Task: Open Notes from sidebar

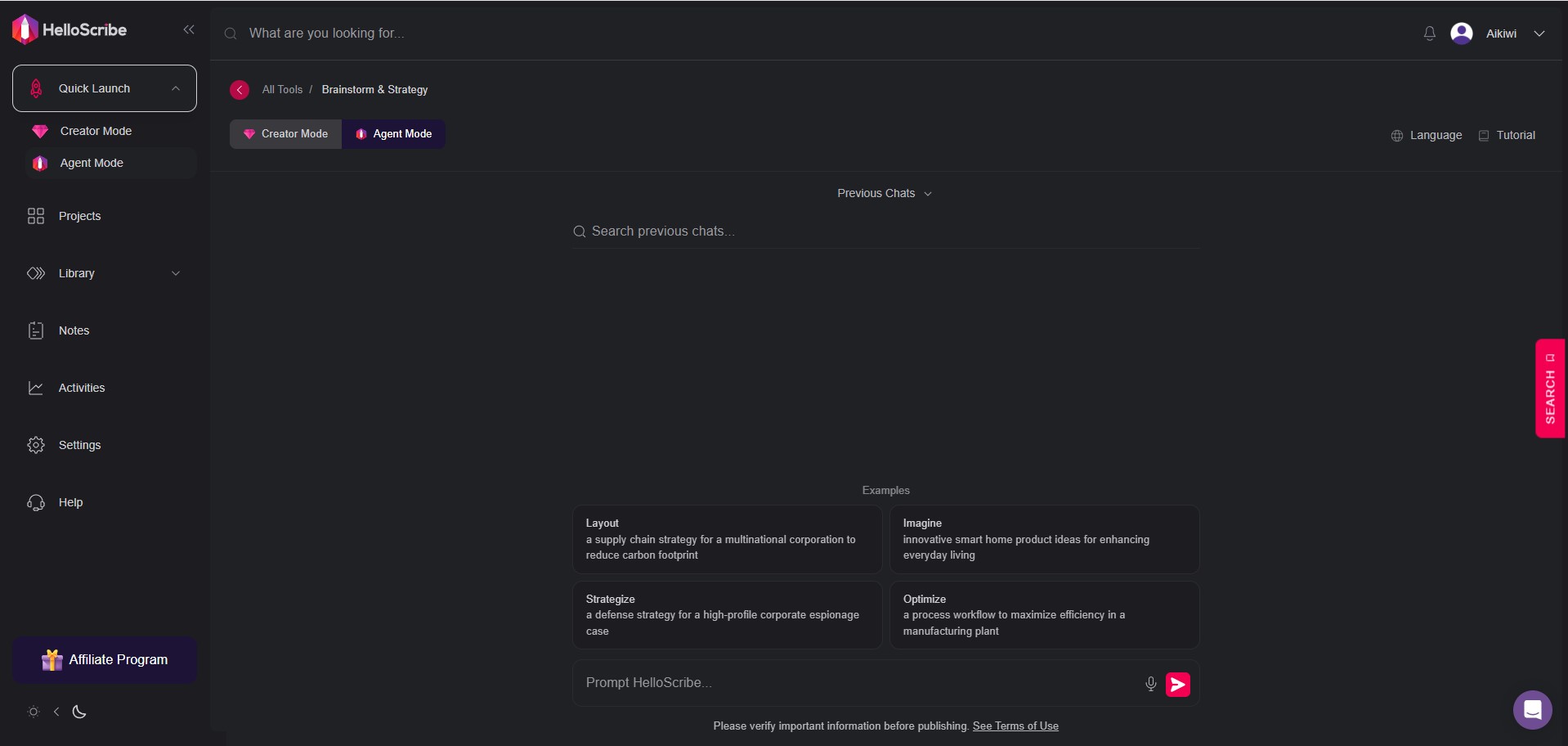Action: pyautogui.click(x=74, y=330)
